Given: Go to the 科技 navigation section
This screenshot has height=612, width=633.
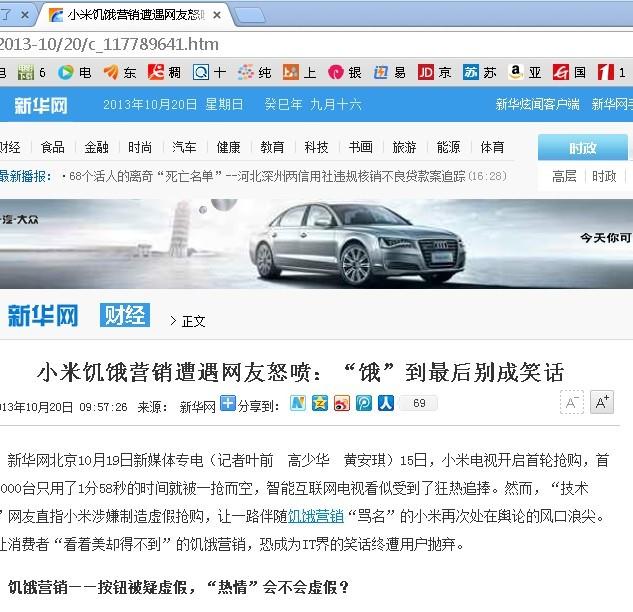Looking at the screenshot, I should [x=316, y=147].
